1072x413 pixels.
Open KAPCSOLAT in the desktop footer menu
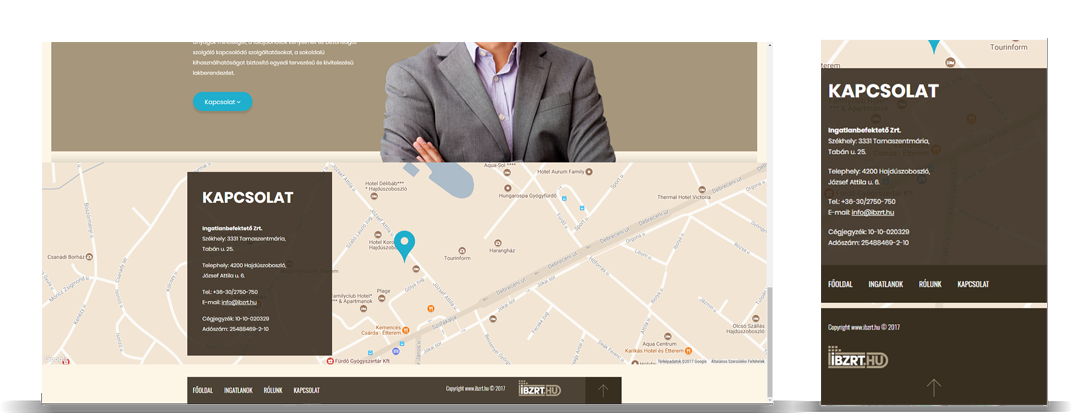(307, 390)
